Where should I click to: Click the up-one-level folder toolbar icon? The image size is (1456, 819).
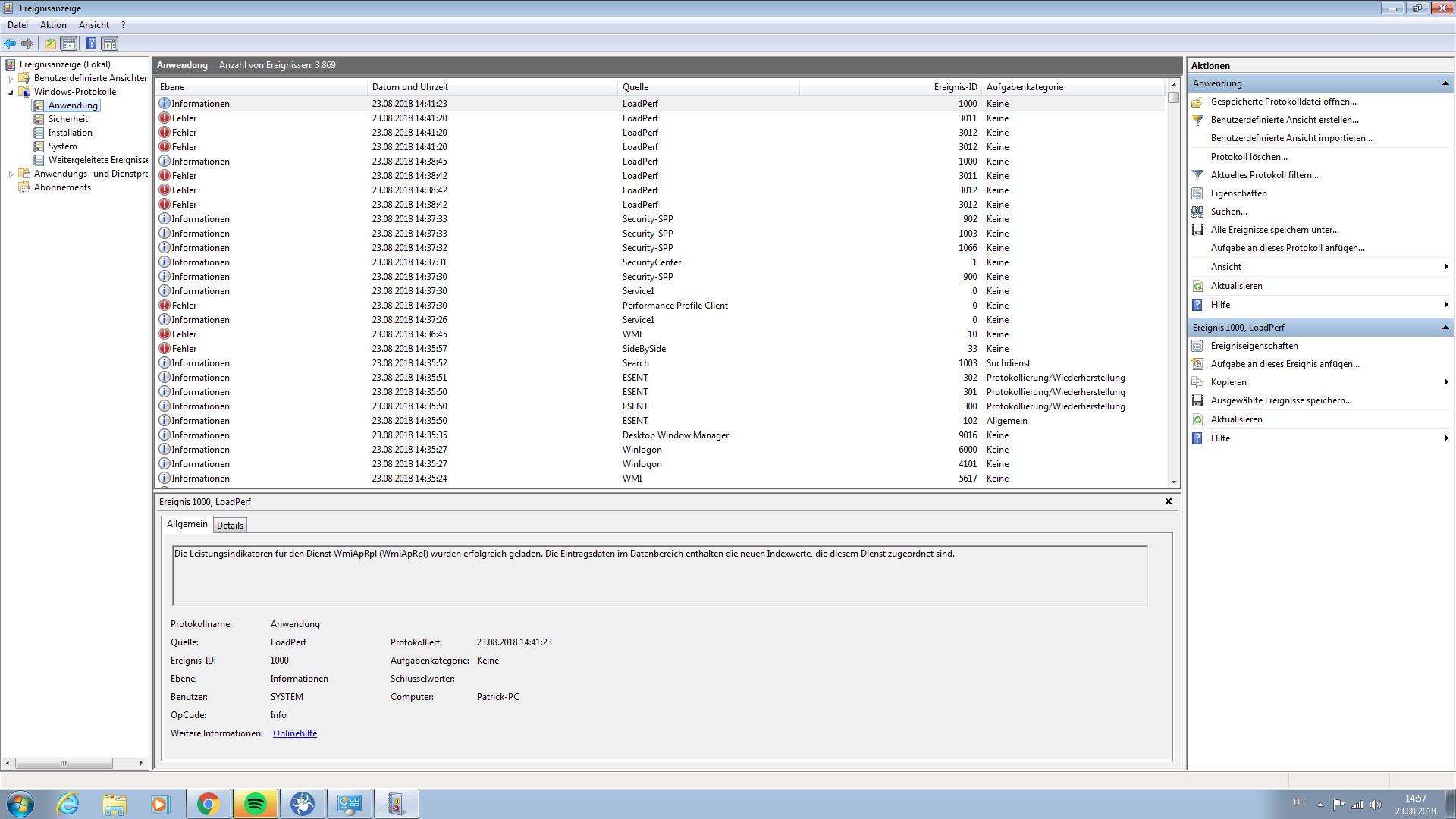(50, 43)
